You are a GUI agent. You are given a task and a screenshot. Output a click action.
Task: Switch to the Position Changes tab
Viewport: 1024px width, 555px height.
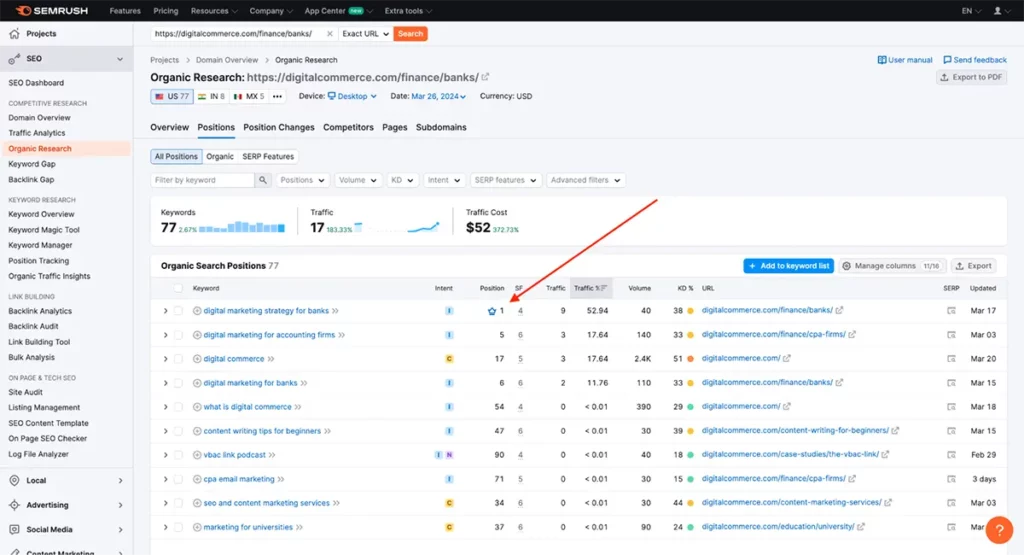pos(279,127)
